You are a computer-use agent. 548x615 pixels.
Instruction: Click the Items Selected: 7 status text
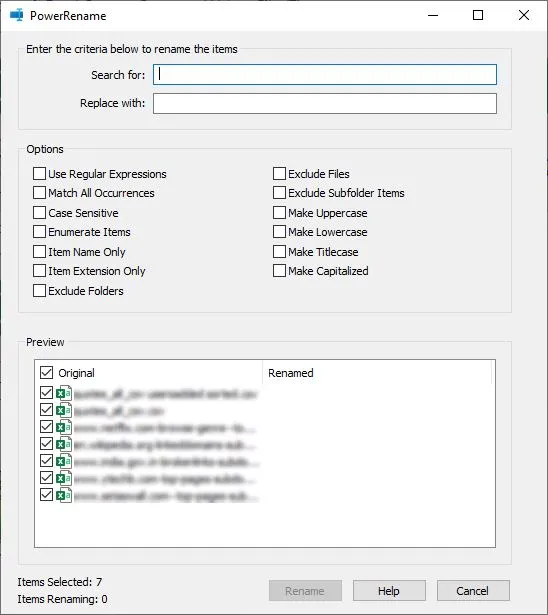point(60,582)
